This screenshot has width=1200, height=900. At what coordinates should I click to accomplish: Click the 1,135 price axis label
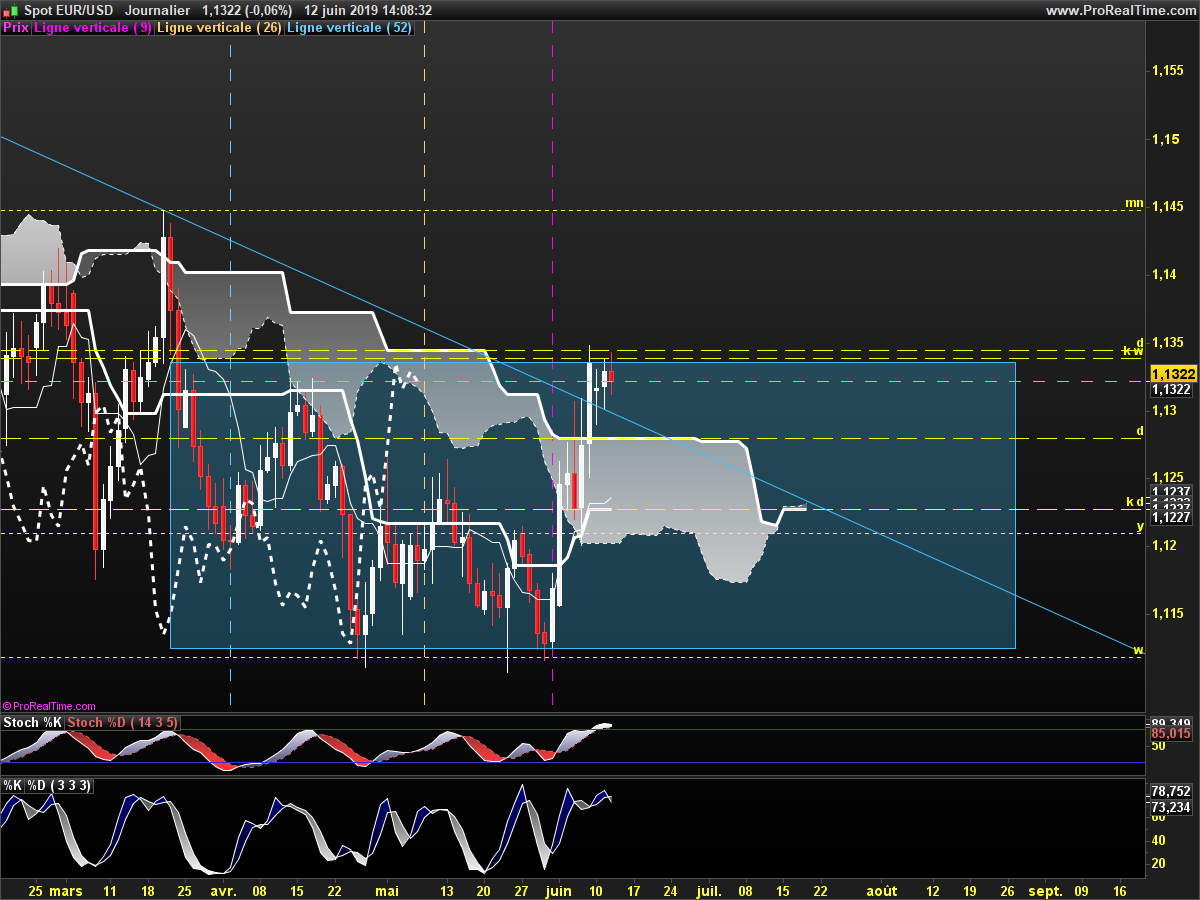coord(1168,343)
